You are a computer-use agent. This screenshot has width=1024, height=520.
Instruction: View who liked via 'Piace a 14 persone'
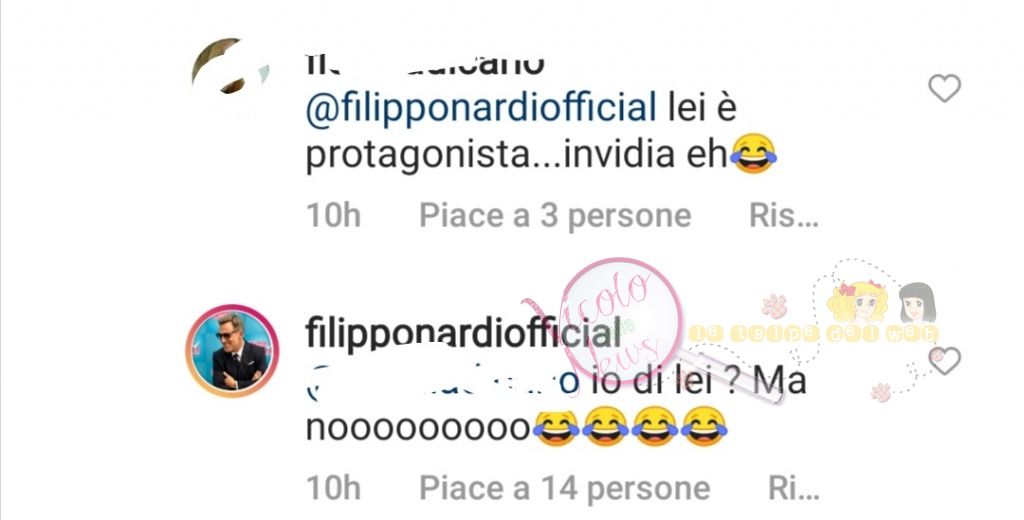tap(564, 488)
